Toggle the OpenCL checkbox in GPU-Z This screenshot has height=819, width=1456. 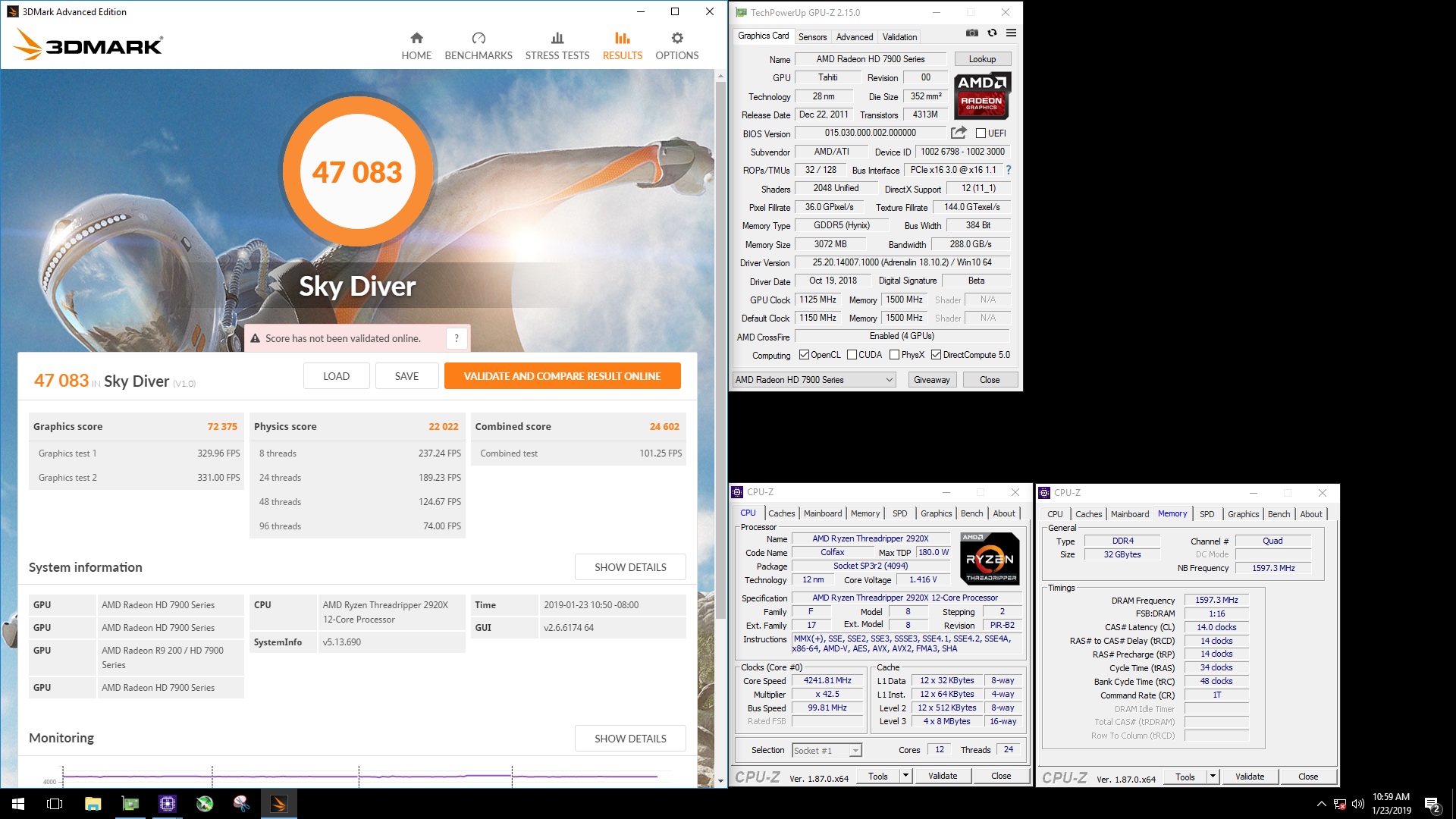[x=804, y=355]
